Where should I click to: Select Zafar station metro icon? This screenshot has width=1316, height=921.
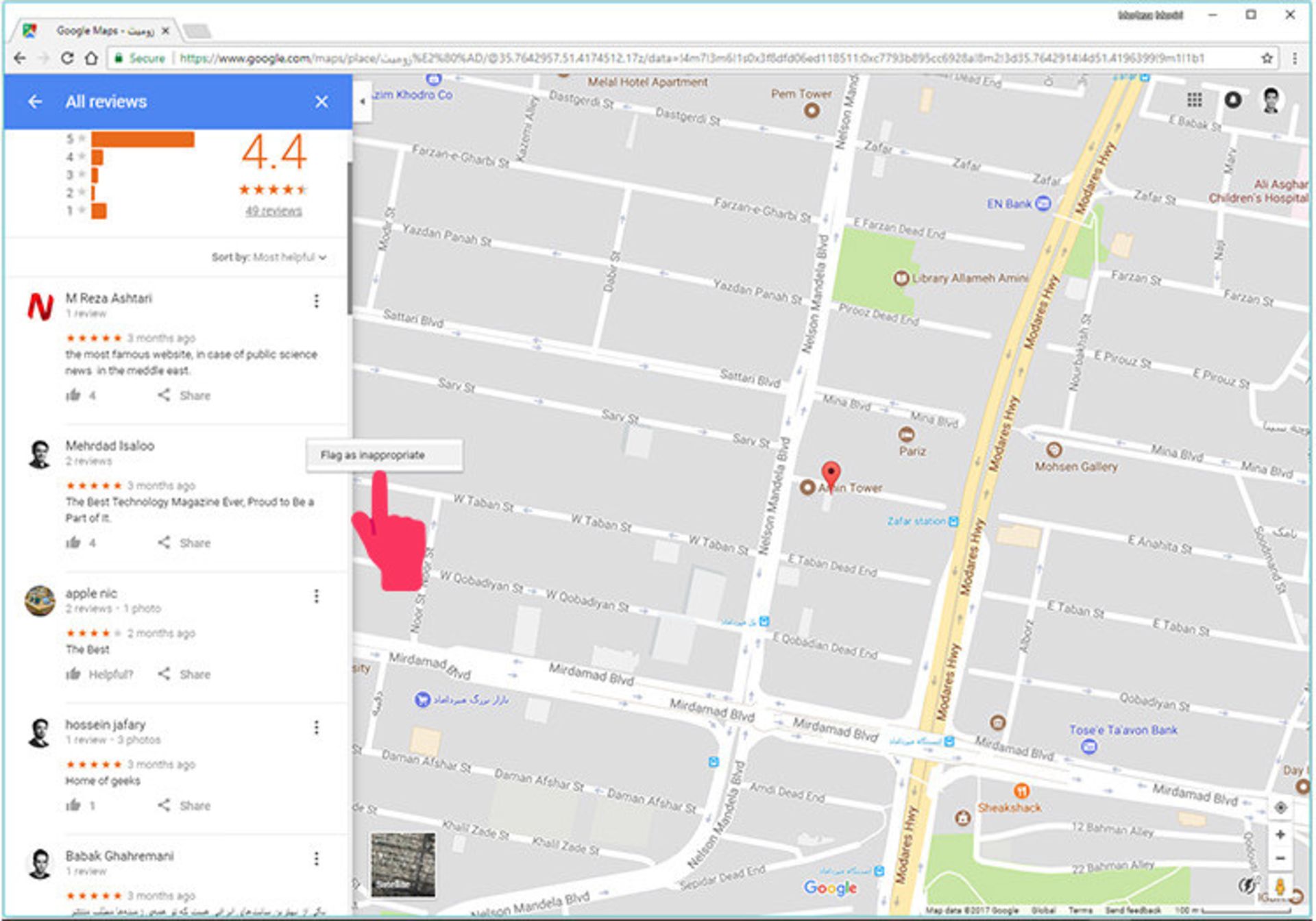point(953,521)
